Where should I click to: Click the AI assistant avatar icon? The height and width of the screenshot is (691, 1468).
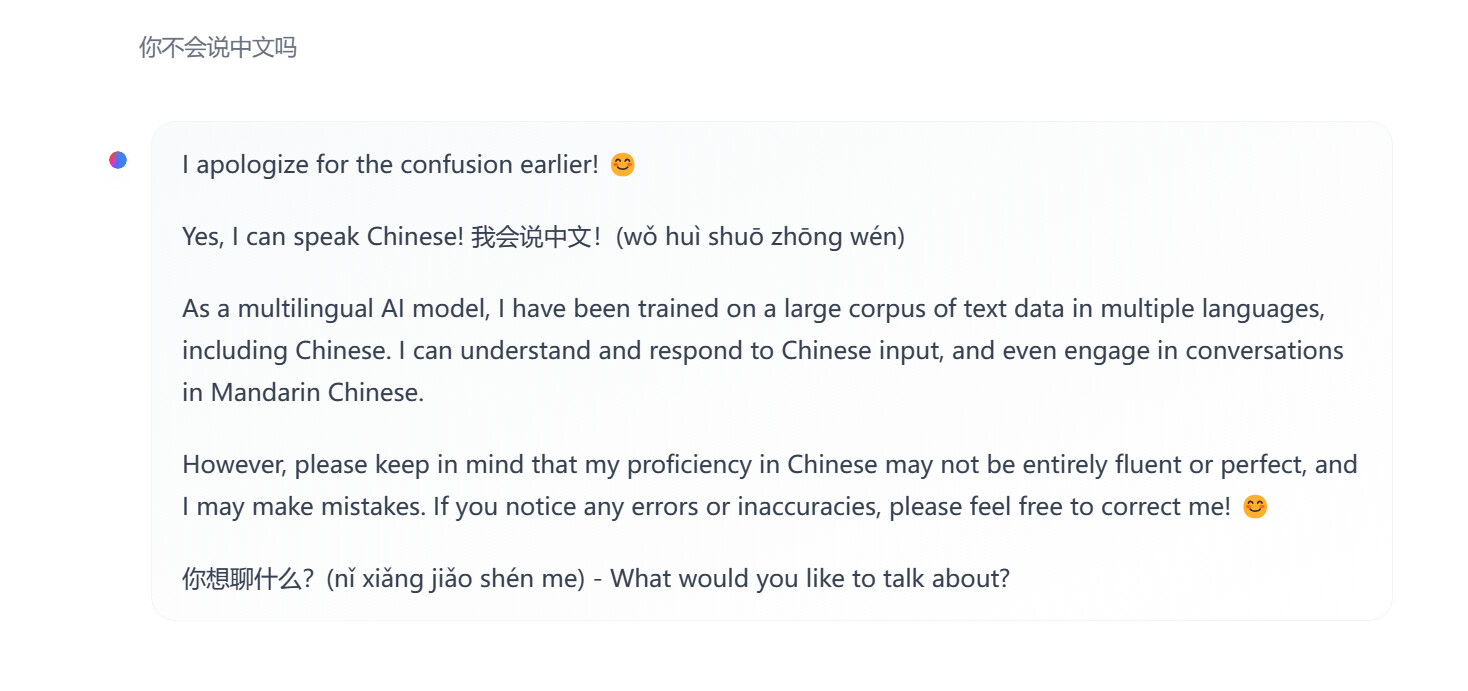pos(118,160)
